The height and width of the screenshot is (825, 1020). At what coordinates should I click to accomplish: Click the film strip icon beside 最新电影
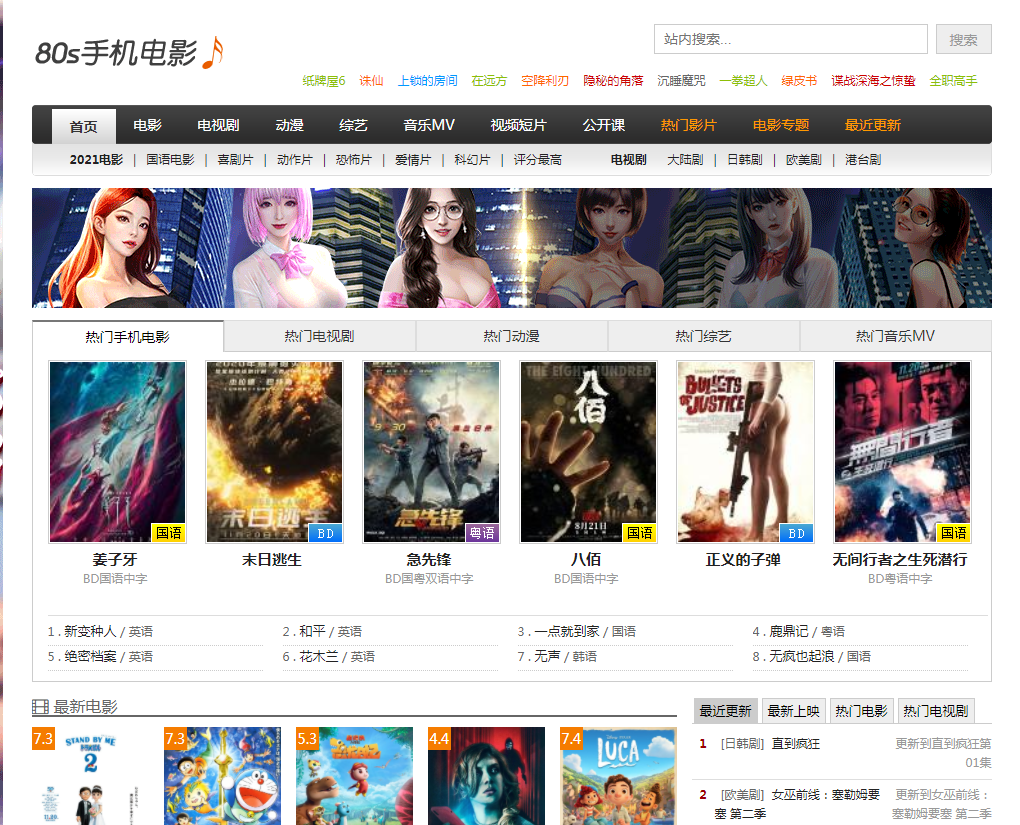click(x=40, y=707)
